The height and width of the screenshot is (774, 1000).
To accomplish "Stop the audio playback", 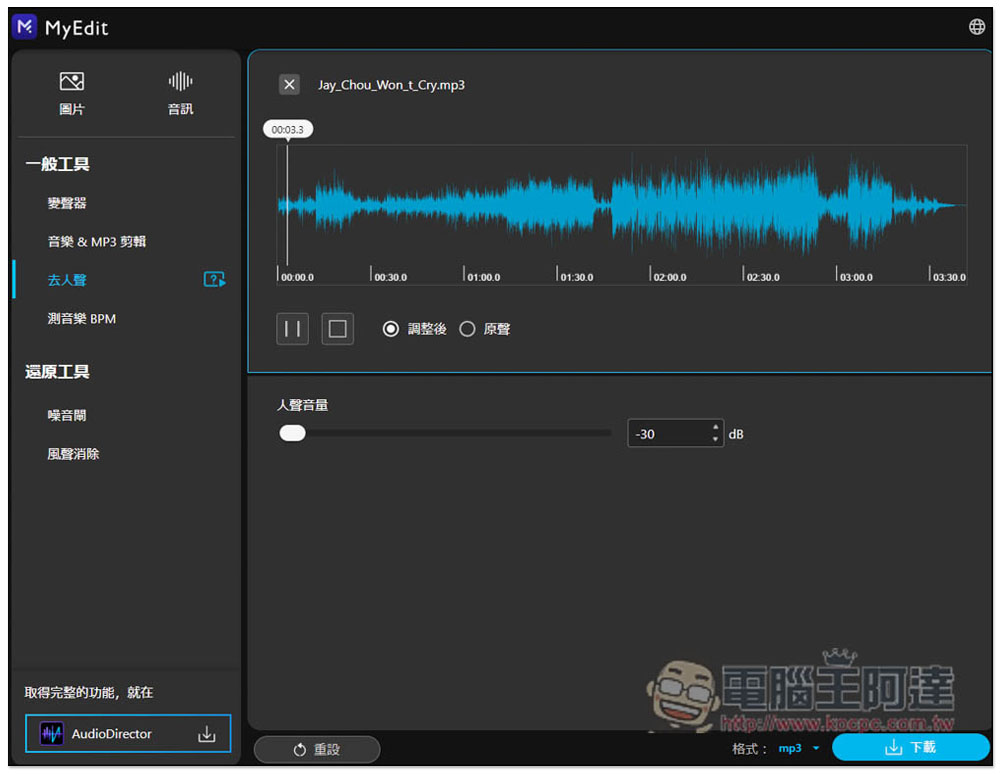I will click(x=338, y=329).
